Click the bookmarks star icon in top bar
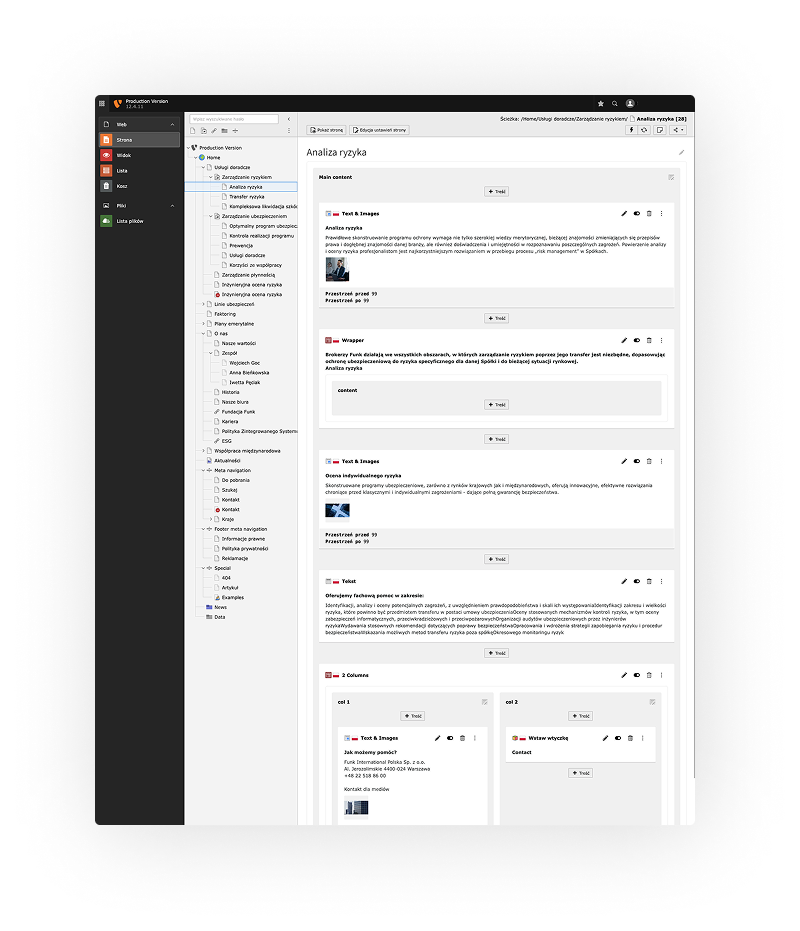This screenshot has width=800, height=931. pos(600,103)
